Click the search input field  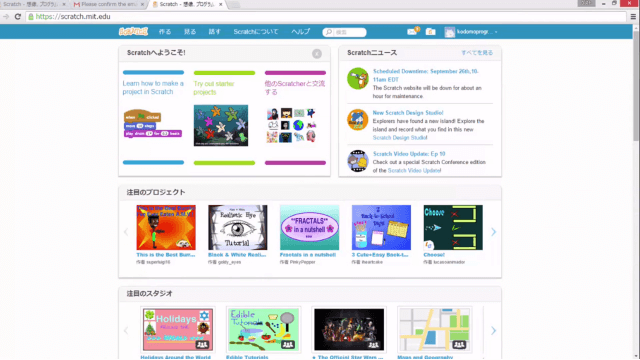(344, 32)
